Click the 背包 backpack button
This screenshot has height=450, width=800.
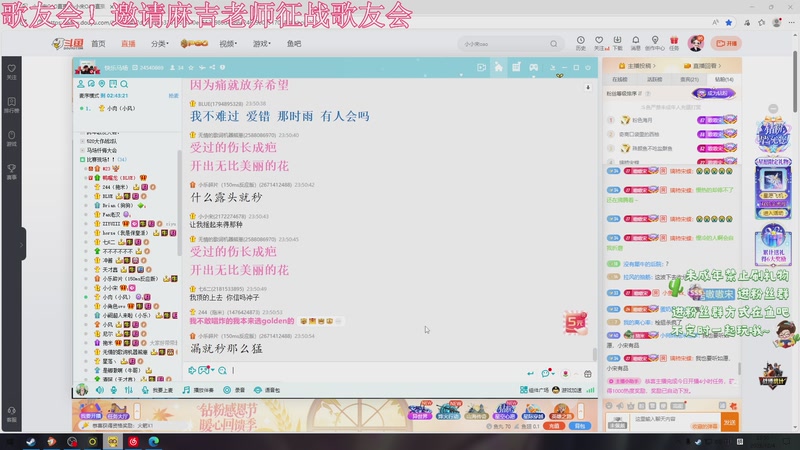point(580,426)
